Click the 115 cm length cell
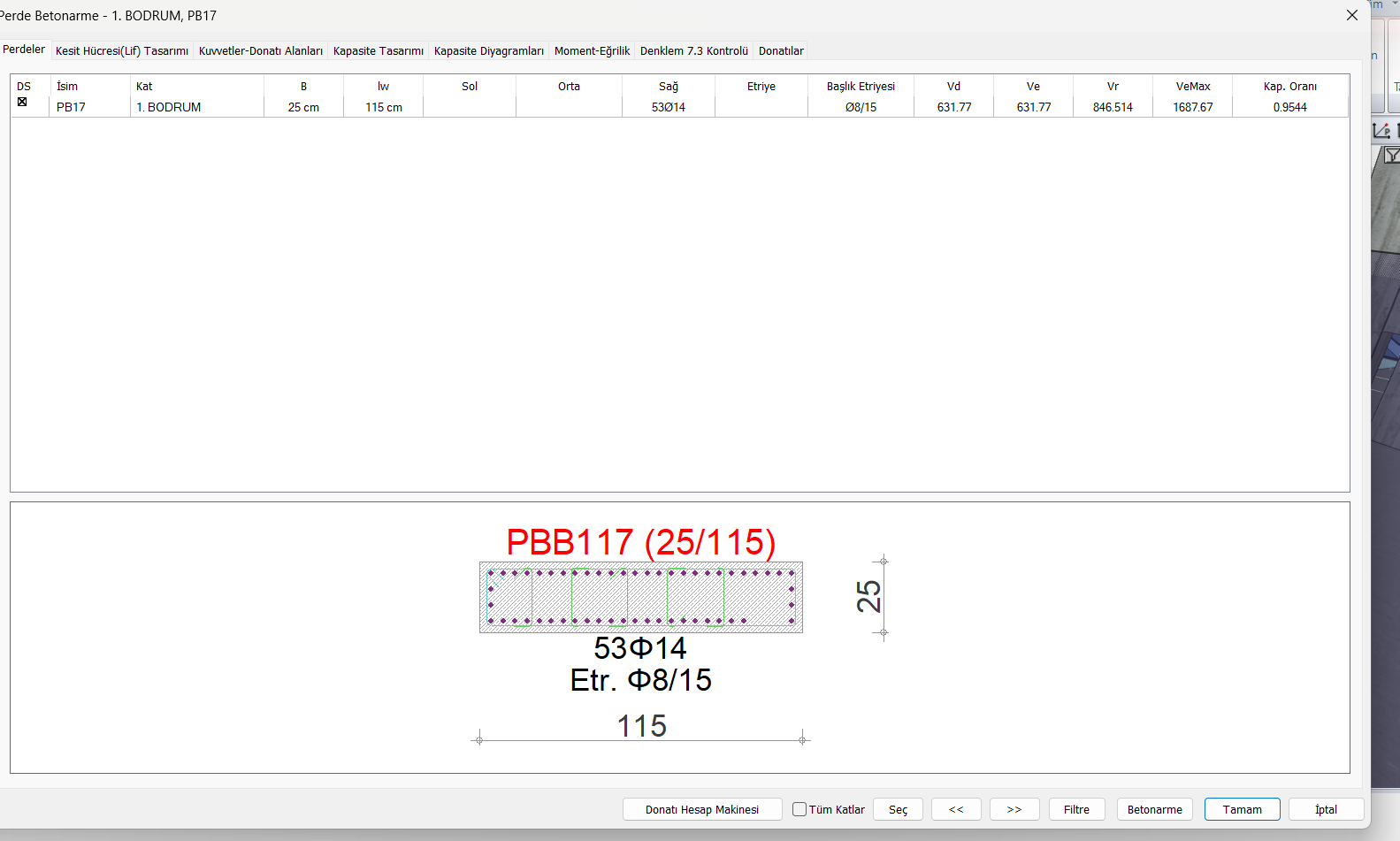 [x=384, y=107]
